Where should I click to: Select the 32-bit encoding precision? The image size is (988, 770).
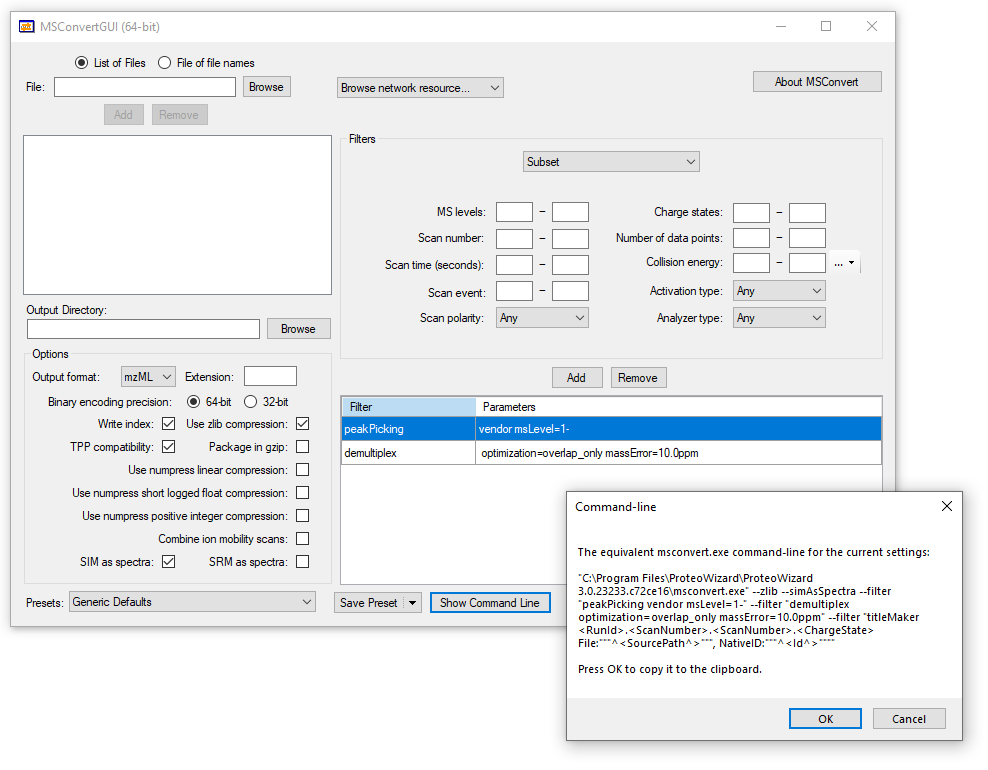click(x=251, y=402)
